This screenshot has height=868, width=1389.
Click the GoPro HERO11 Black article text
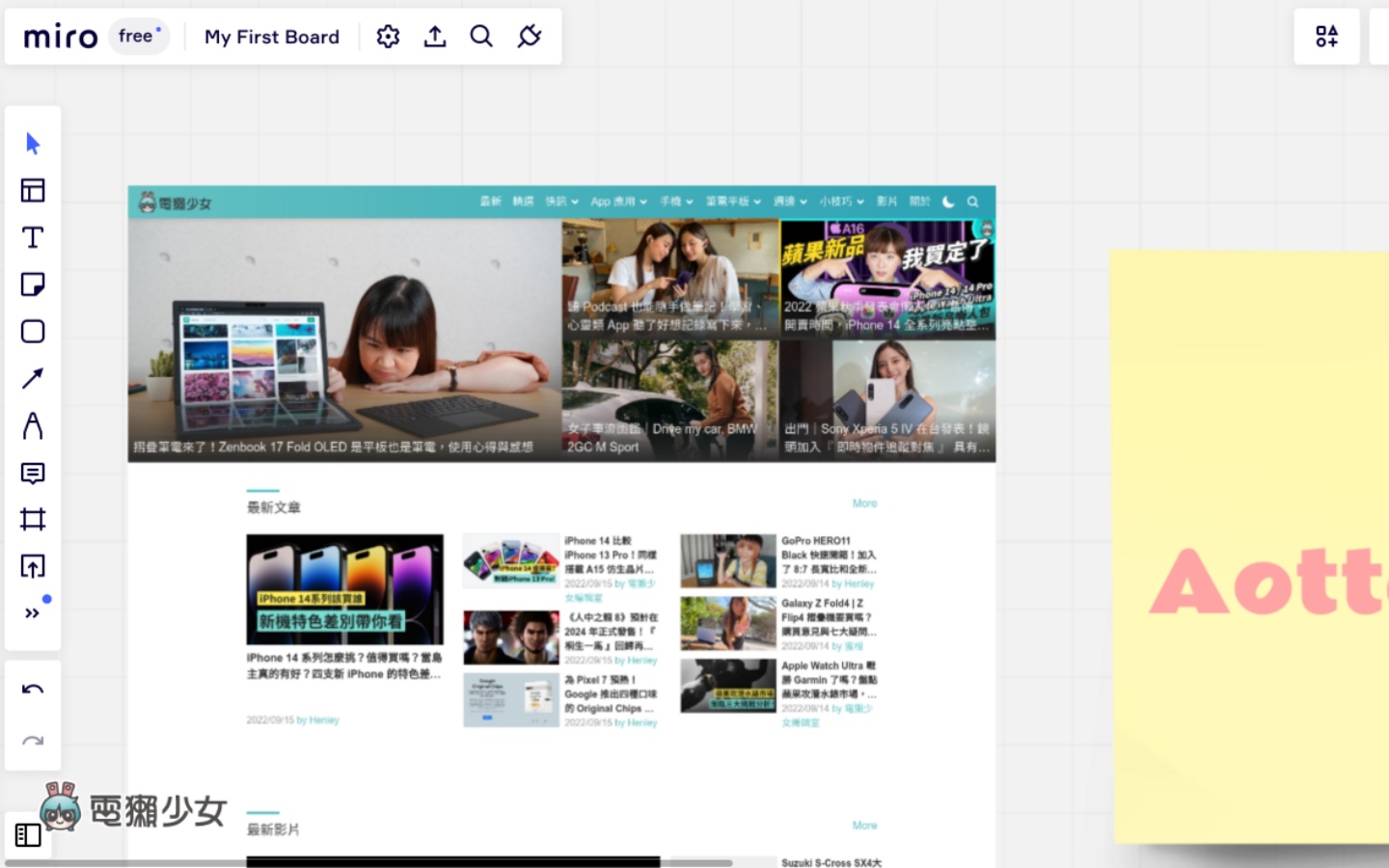[830, 555]
